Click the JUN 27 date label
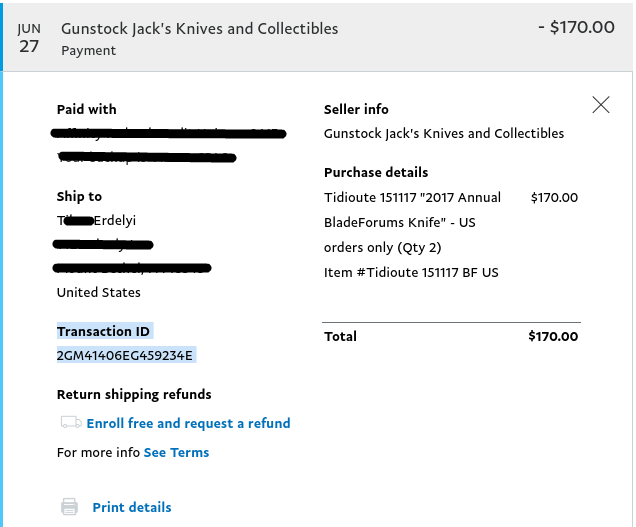 pos(29,37)
